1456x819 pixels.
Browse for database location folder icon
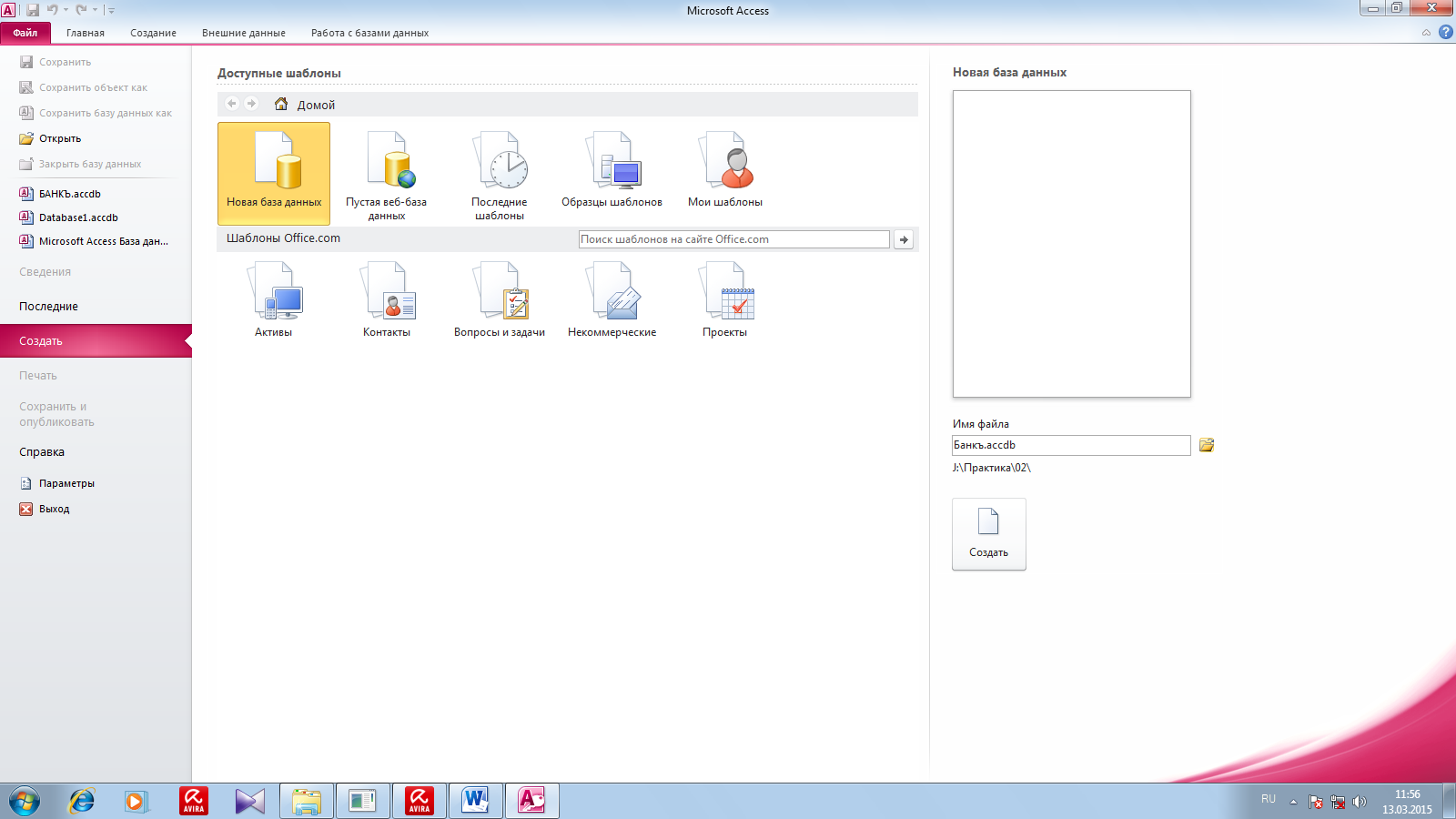(x=1207, y=445)
